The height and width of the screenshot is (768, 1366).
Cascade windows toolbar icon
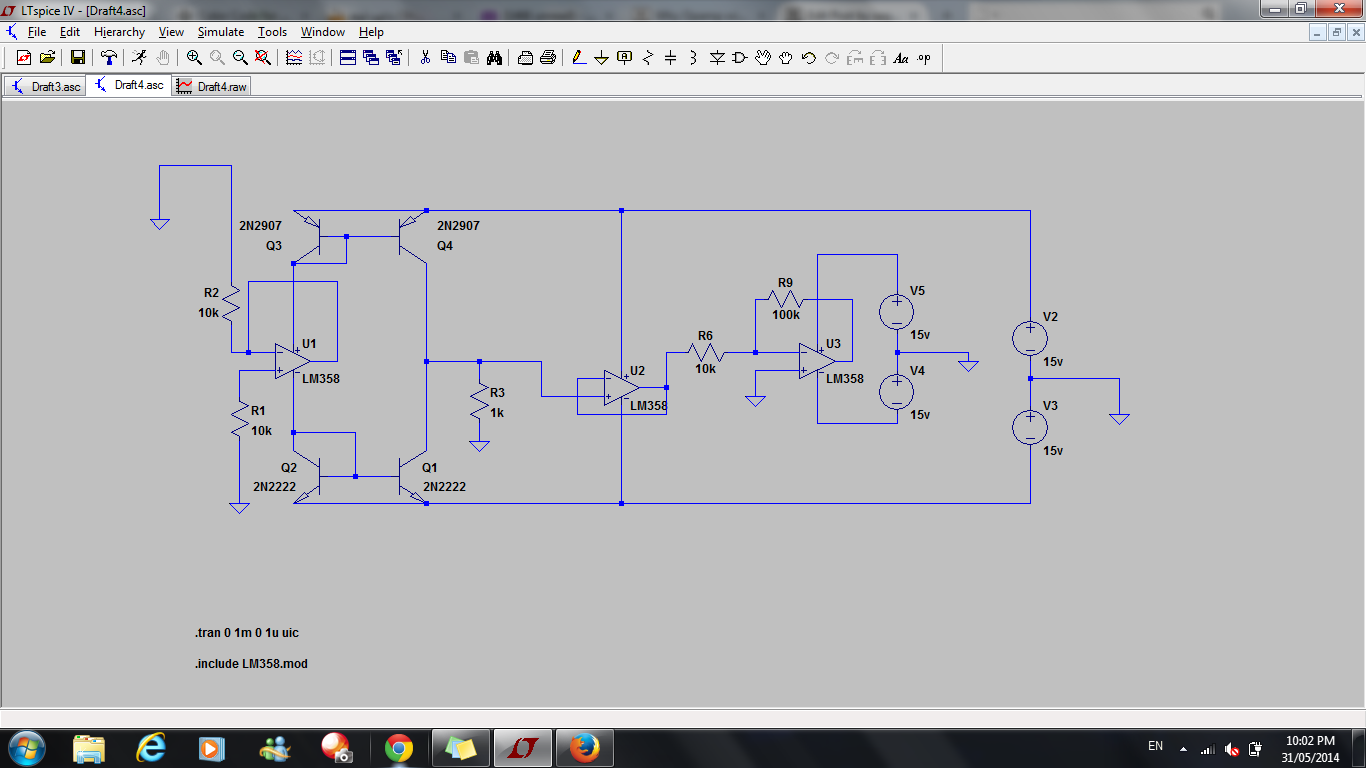[x=371, y=58]
